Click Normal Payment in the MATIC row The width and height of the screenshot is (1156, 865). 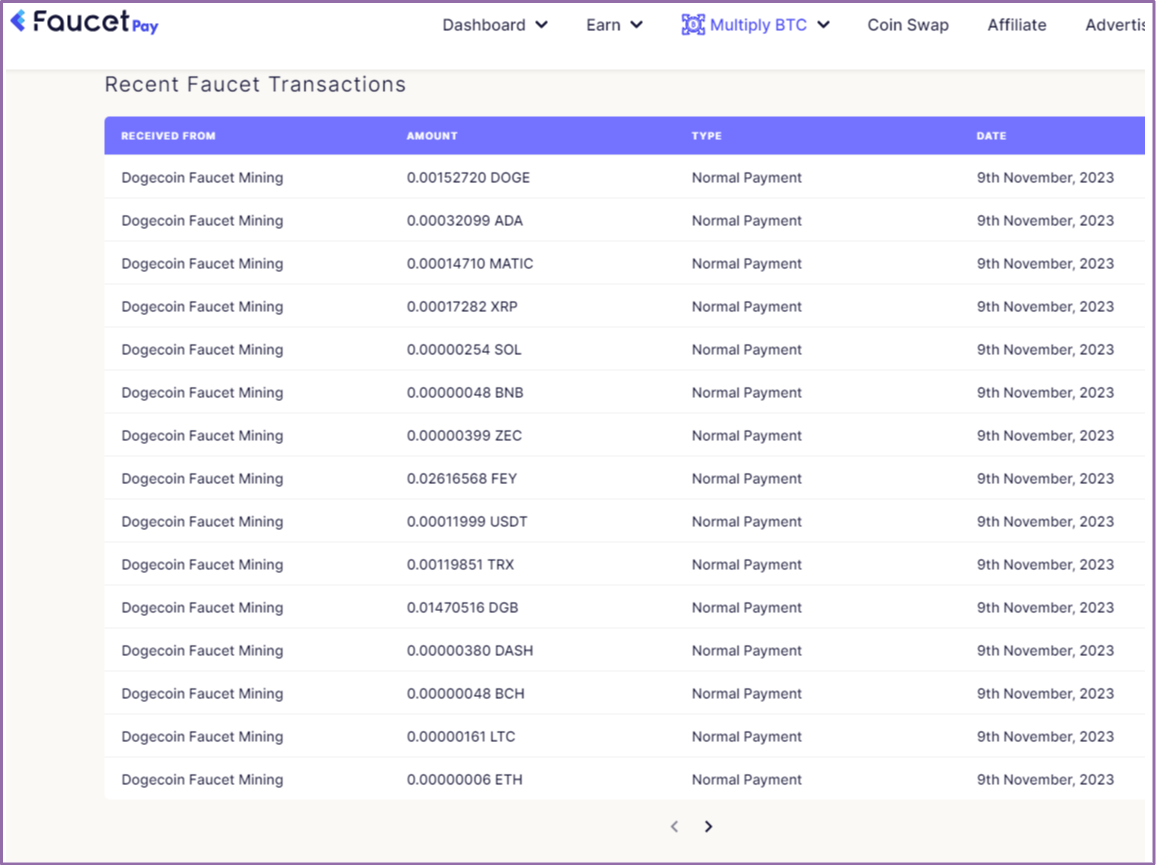click(746, 263)
